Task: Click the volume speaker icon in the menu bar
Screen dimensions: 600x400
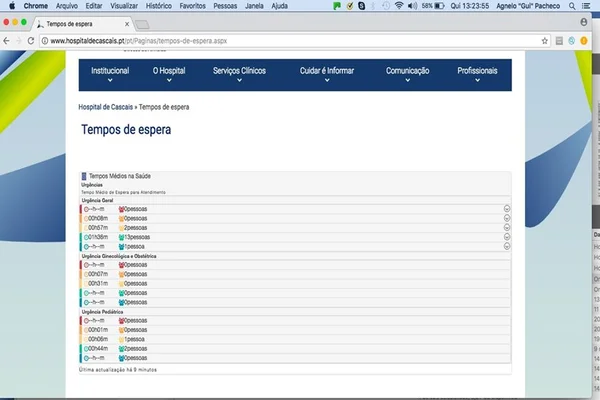Action: coord(412,6)
